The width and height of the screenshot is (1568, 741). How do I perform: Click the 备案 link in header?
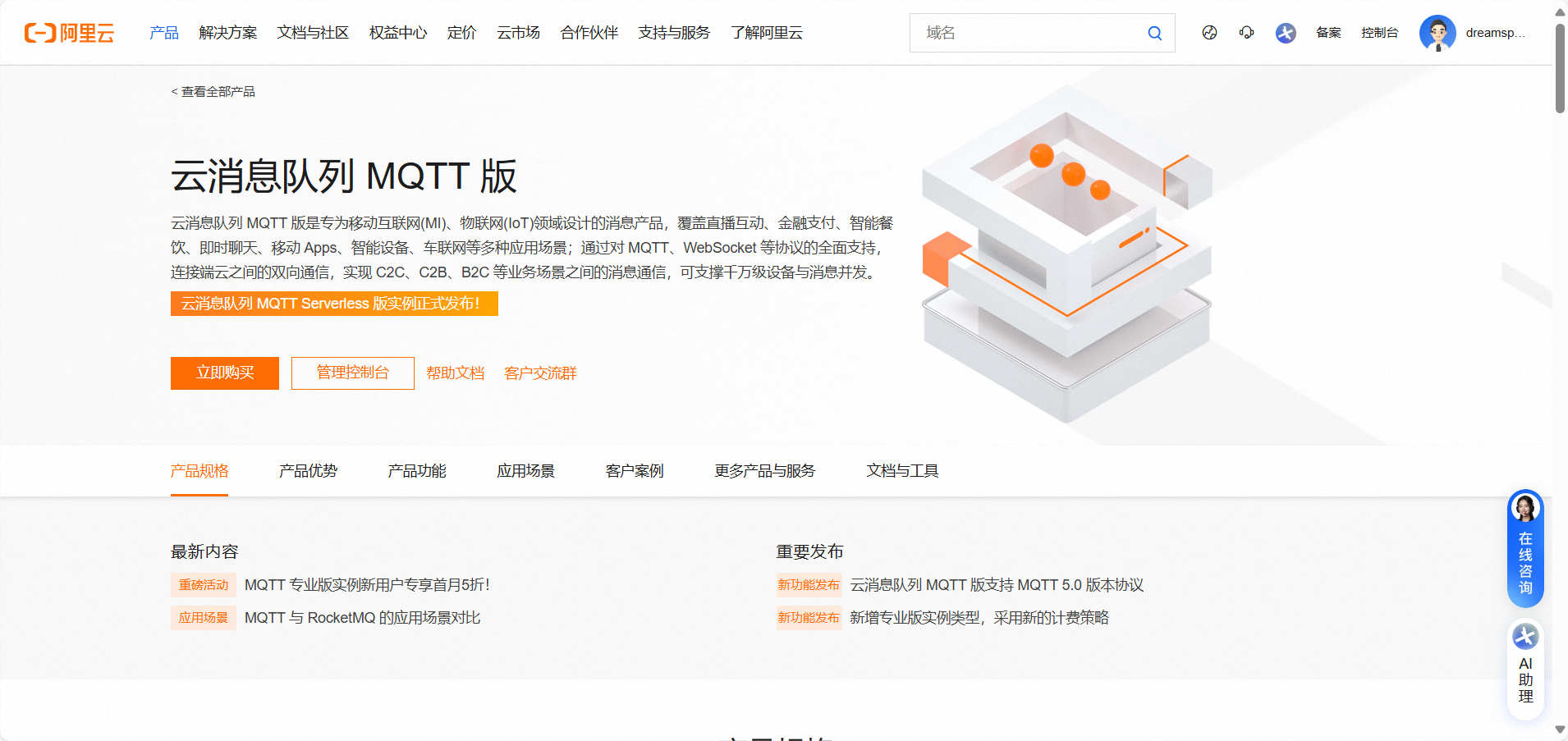1328,33
